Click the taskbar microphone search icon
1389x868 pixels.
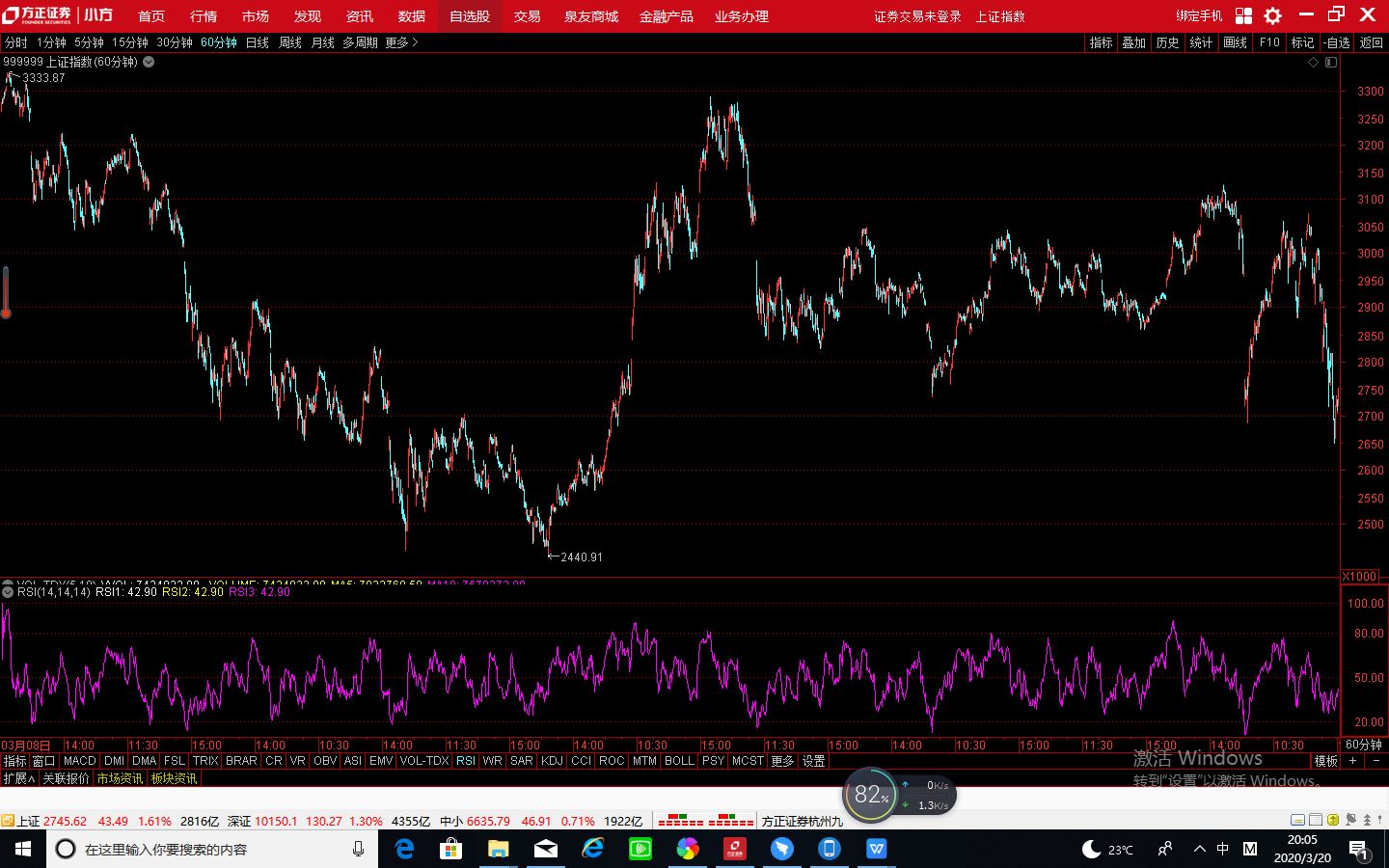click(358, 849)
